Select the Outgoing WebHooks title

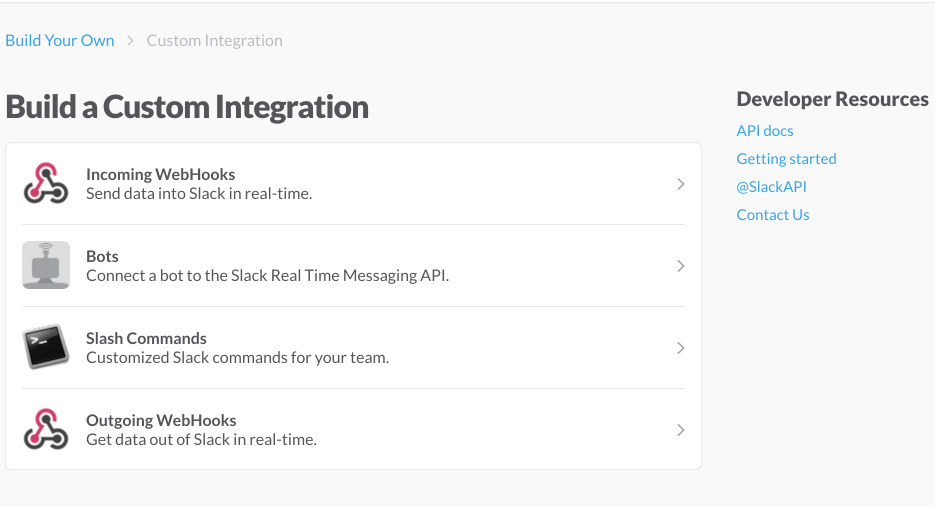(x=161, y=420)
